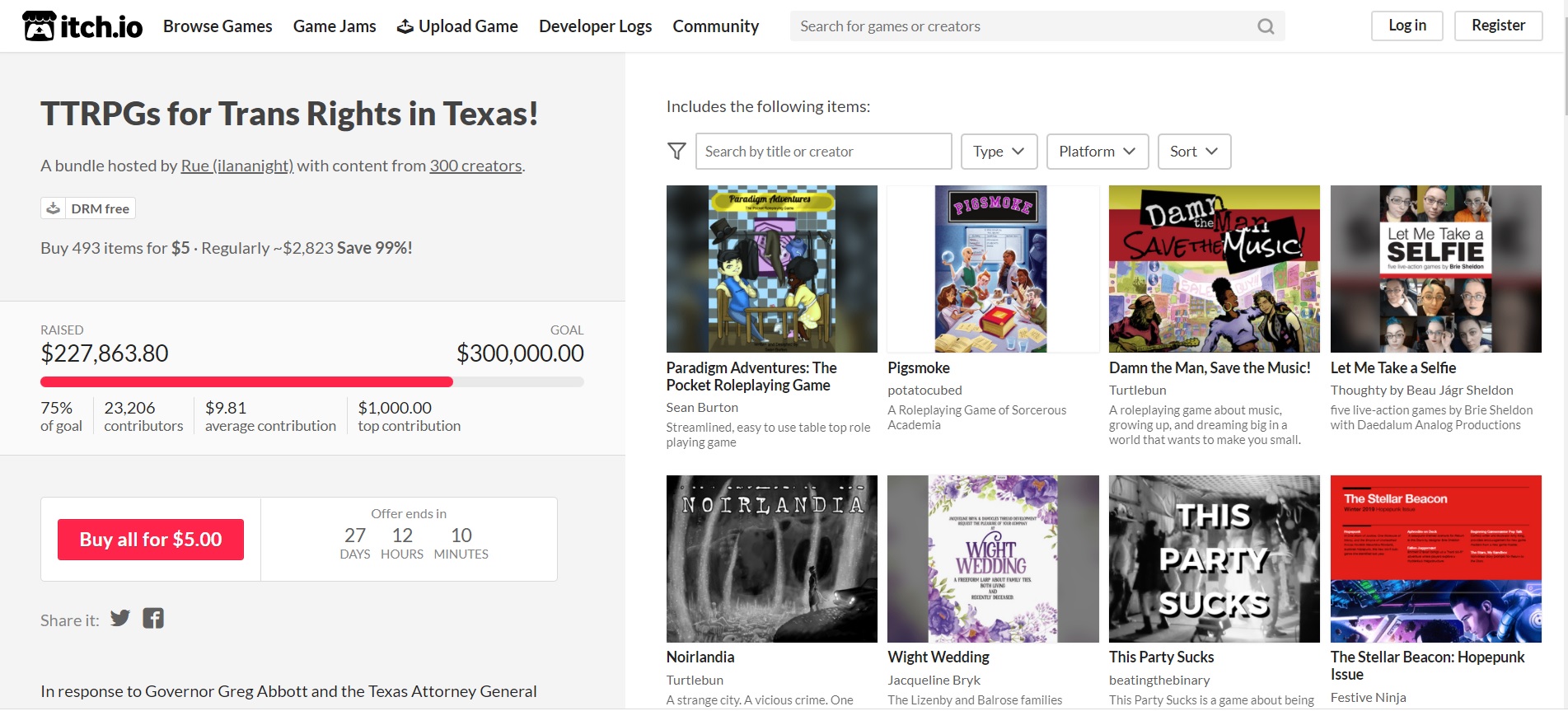Visit creator potatocubed's page

(x=924, y=391)
